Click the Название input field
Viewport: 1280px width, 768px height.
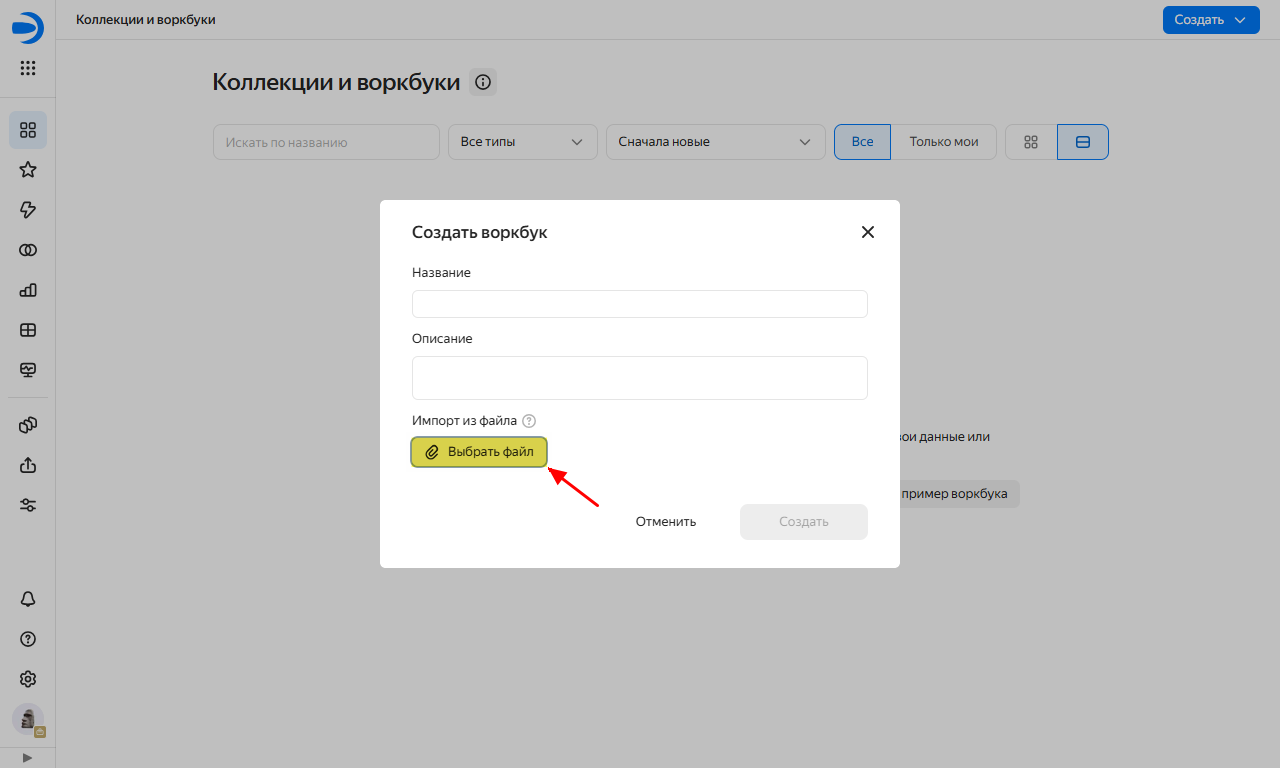pos(639,304)
